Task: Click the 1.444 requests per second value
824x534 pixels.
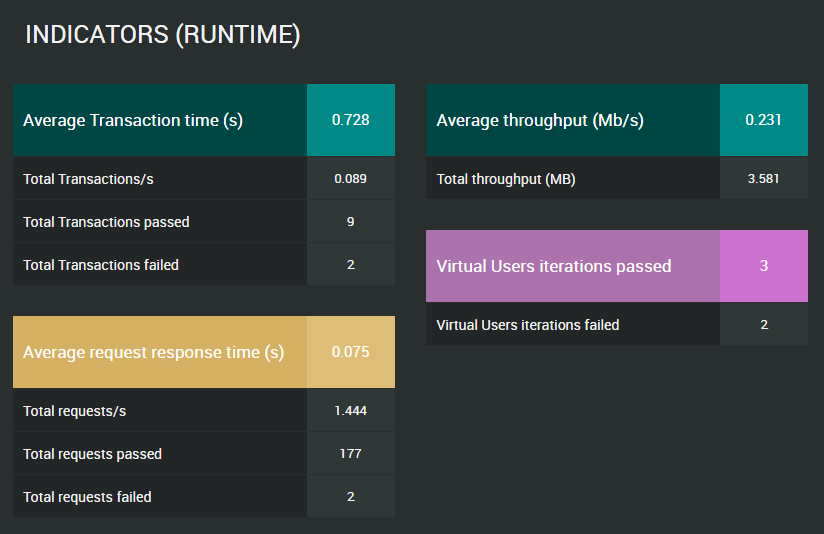Action: (350, 411)
